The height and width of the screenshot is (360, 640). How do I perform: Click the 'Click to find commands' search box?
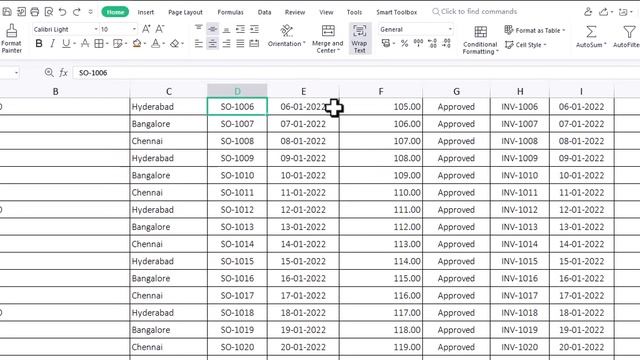point(475,12)
